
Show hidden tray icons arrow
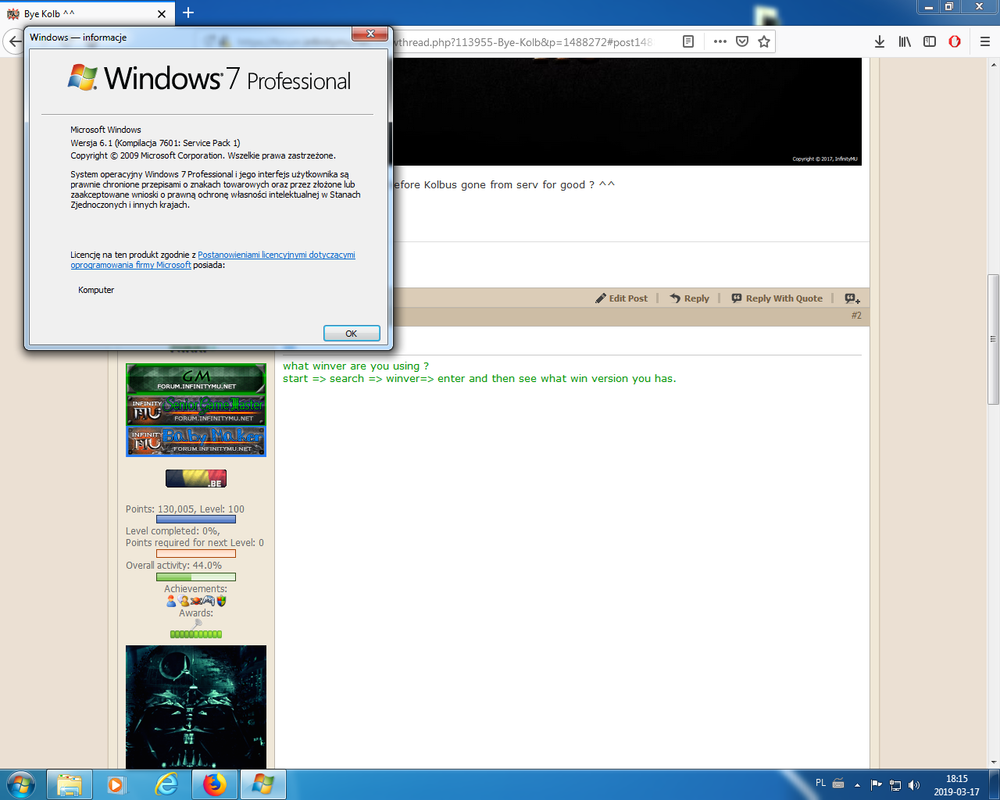(857, 785)
